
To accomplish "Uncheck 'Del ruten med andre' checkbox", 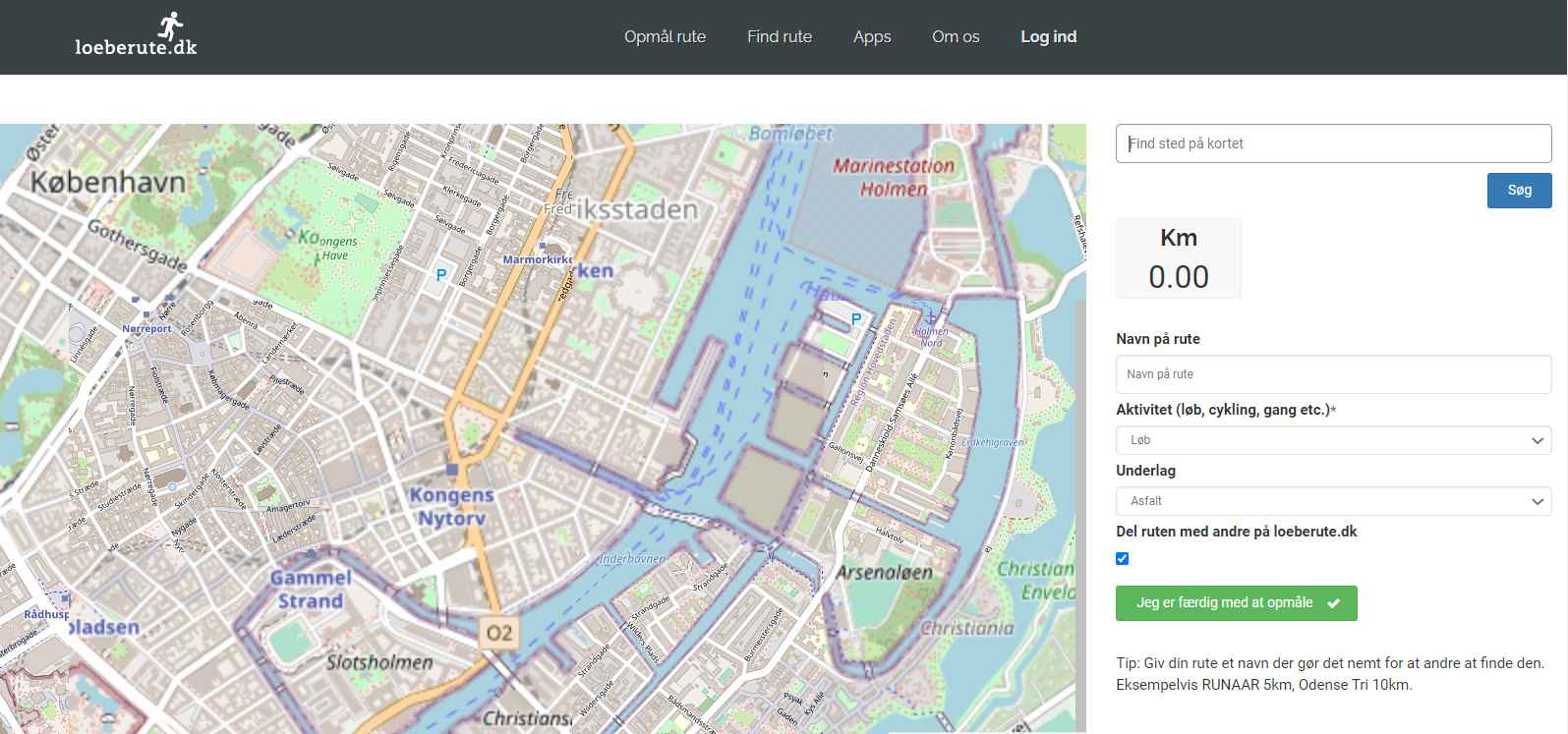I will coord(1123,559).
